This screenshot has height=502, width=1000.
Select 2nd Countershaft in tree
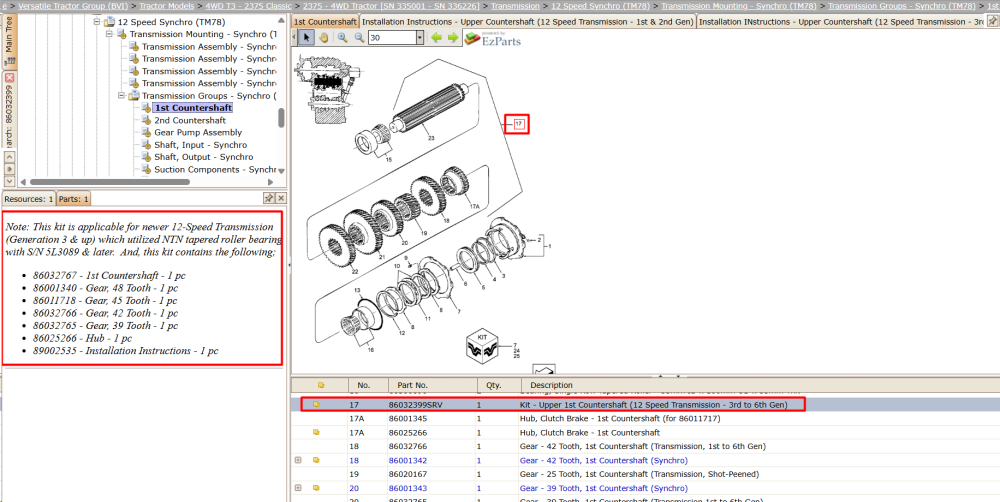point(190,120)
